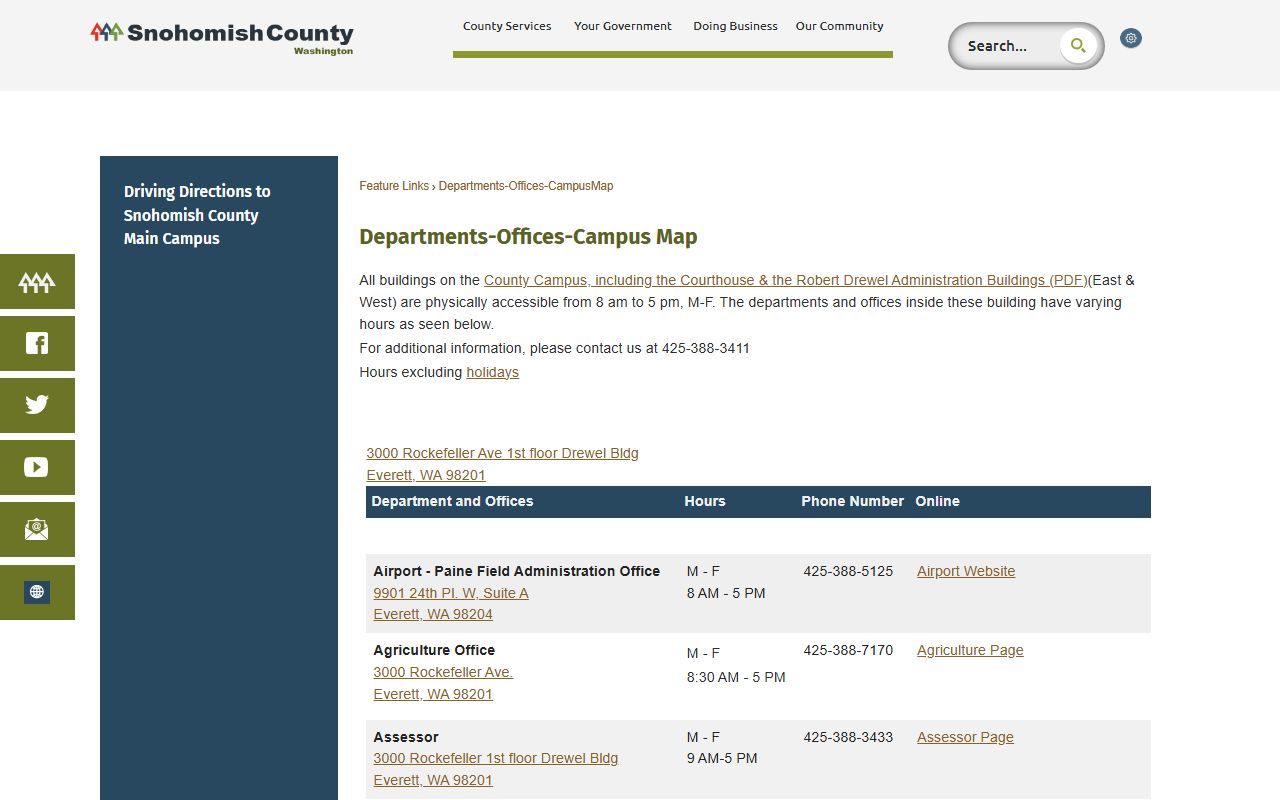This screenshot has width=1280, height=800.
Task: Click the Assessor name text
Action: 406,737
